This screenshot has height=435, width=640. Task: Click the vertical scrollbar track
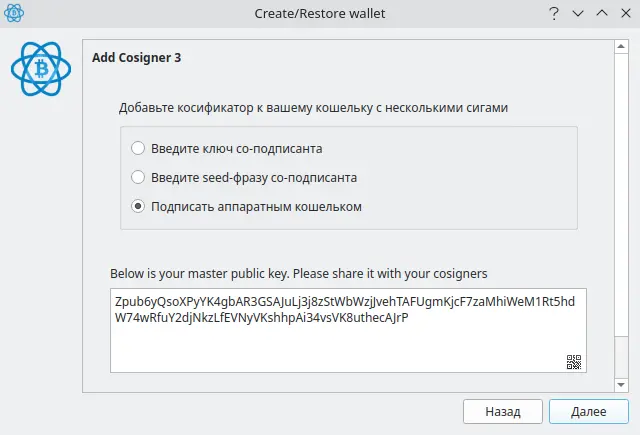[621, 215]
